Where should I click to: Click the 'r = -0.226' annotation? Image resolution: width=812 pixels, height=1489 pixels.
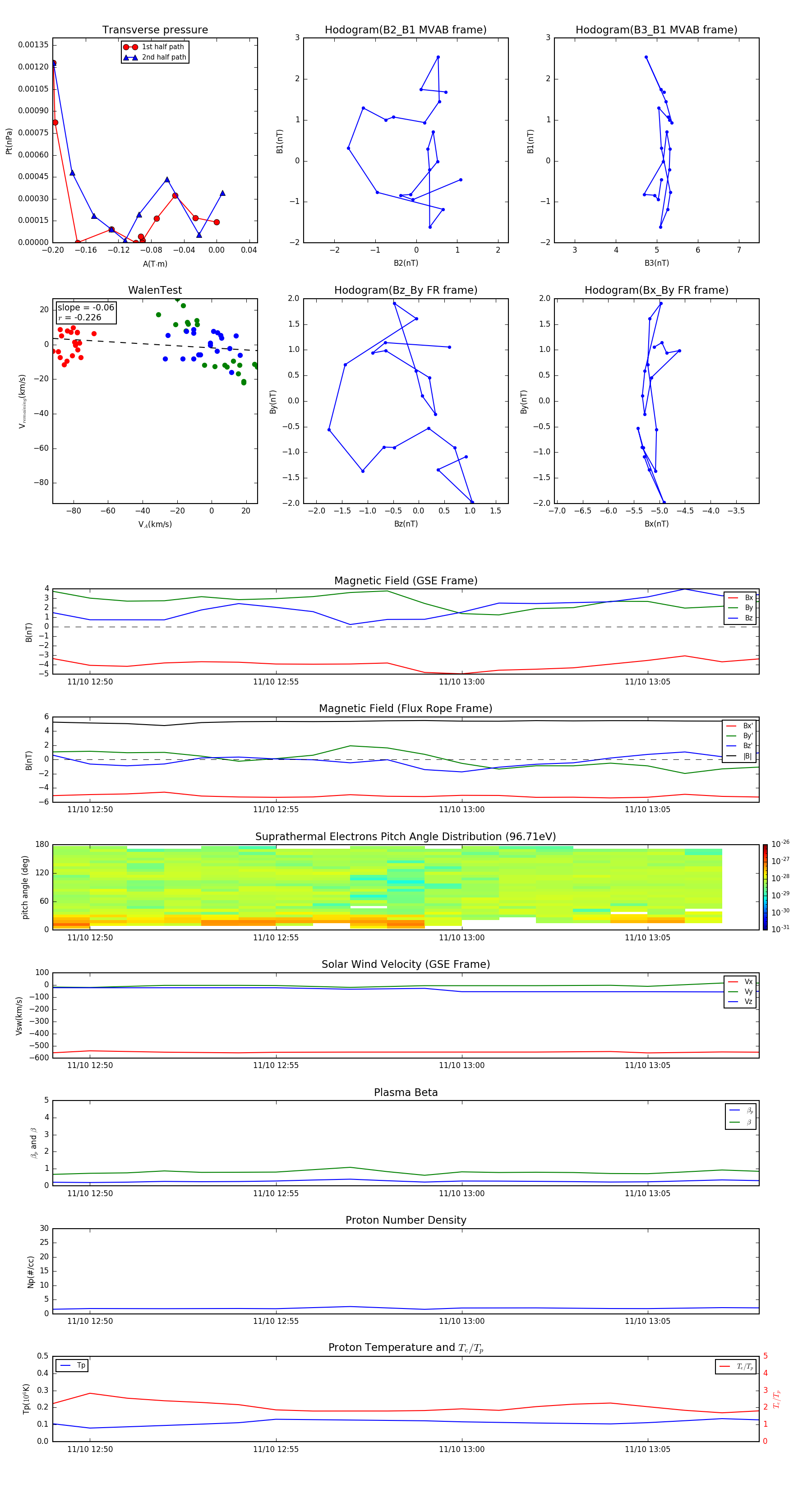point(80,317)
